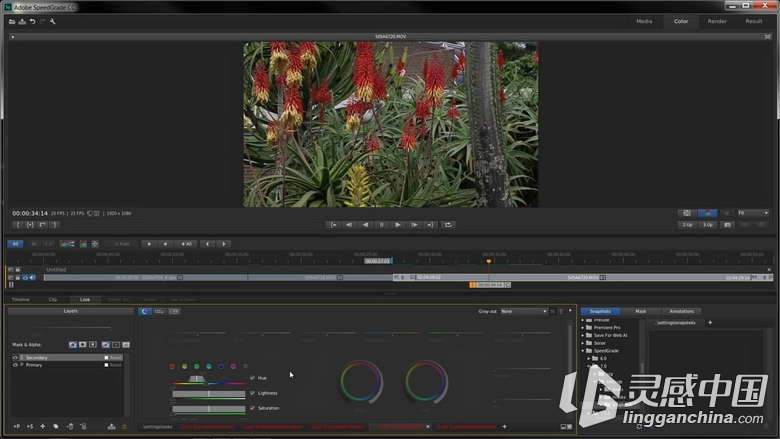Screen dimensions: 780x439
Task: Add a primary layer with +P icon
Action: (17, 427)
